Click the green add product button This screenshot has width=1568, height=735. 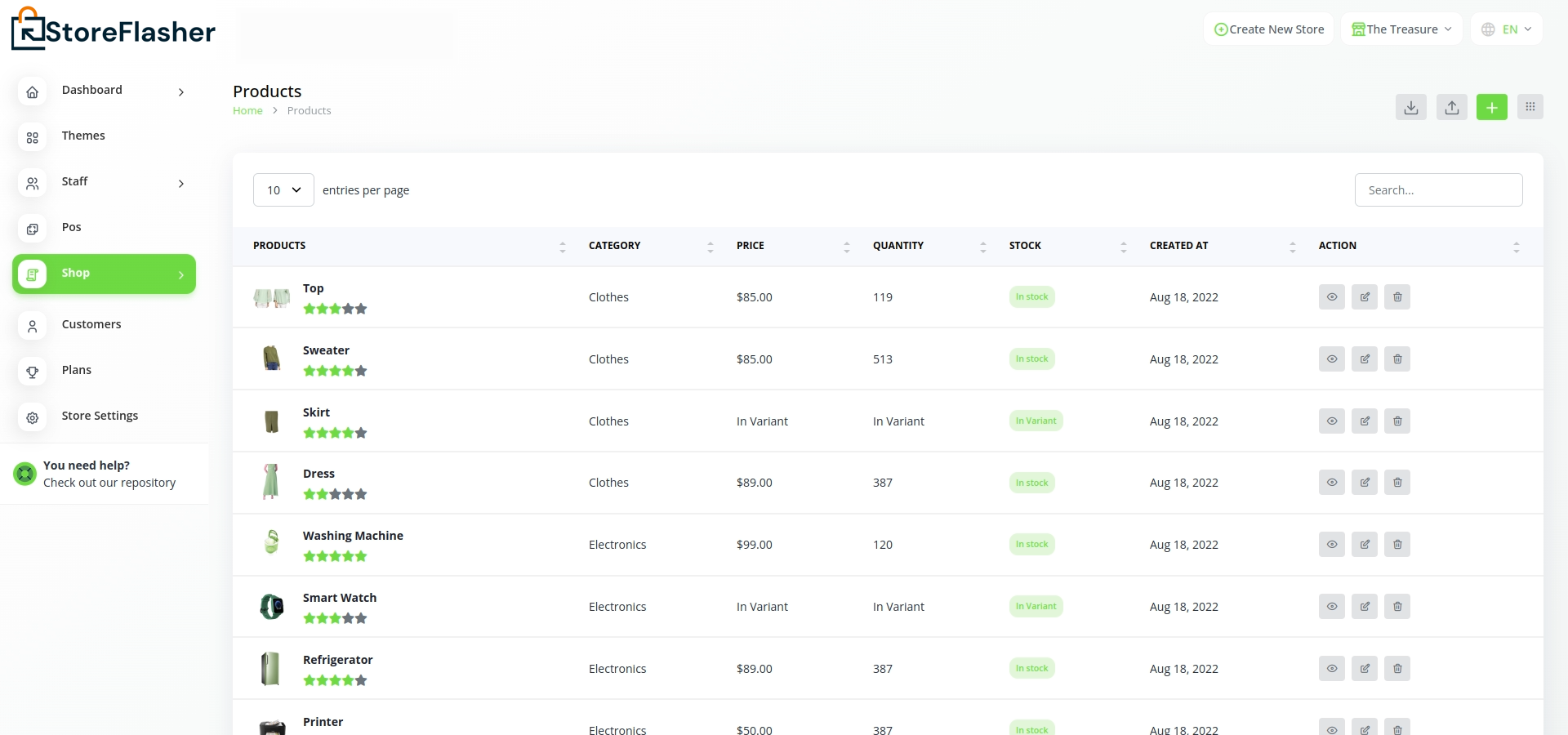(1491, 107)
